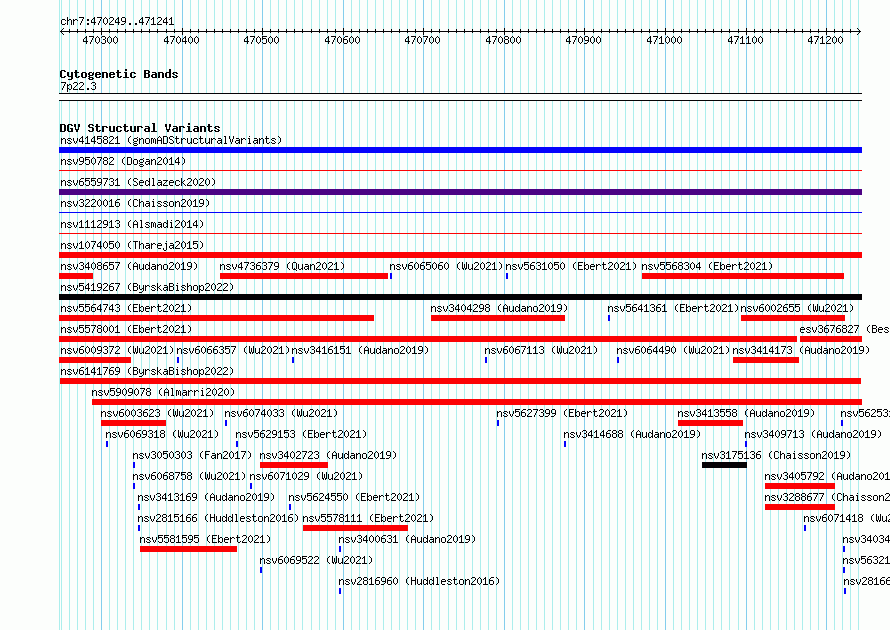Select nsv6069318 (Wu2021) variant

coord(162,434)
